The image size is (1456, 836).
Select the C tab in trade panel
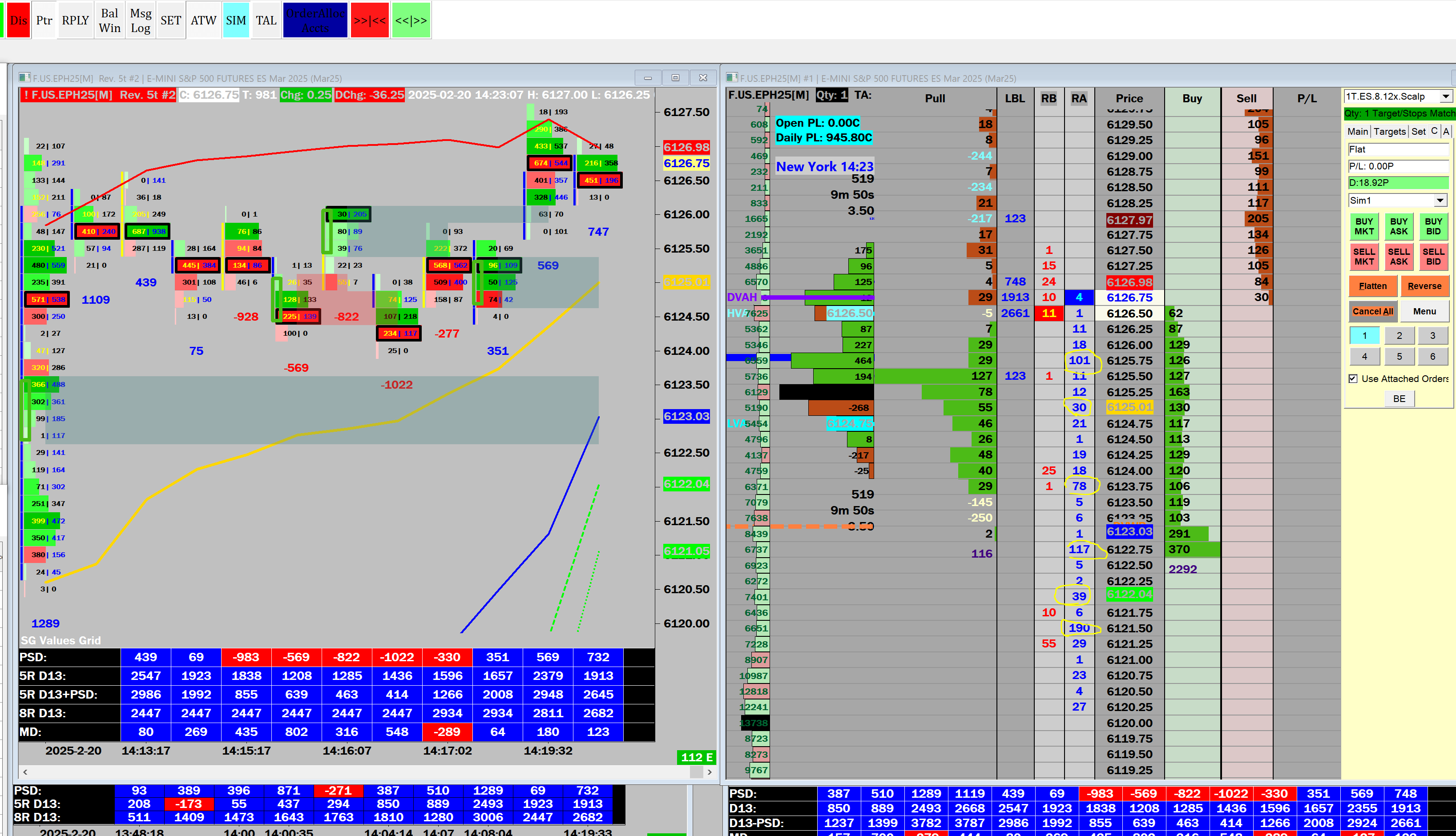pos(1434,132)
